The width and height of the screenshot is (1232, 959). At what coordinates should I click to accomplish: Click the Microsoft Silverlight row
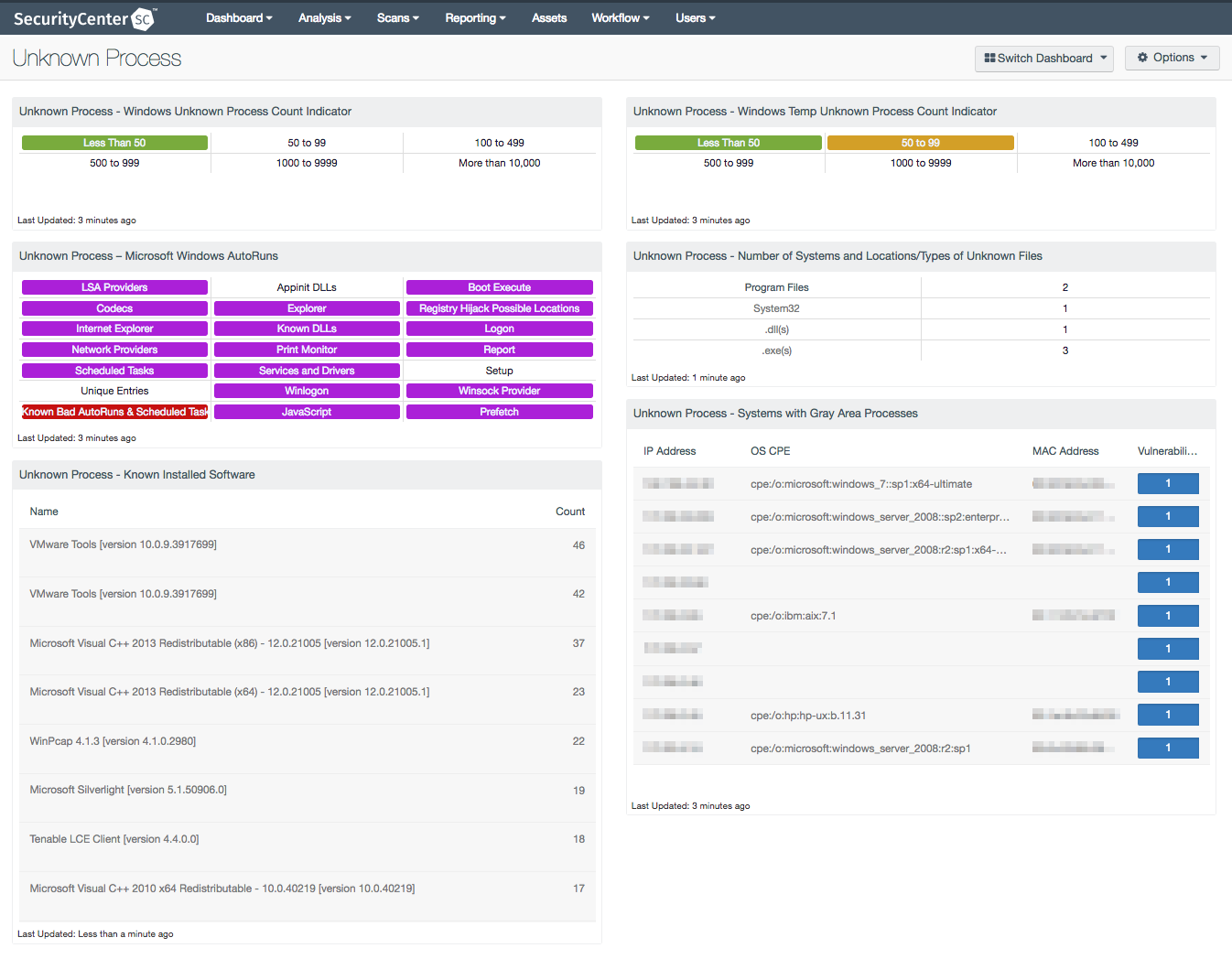pyautogui.click(x=308, y=798)
